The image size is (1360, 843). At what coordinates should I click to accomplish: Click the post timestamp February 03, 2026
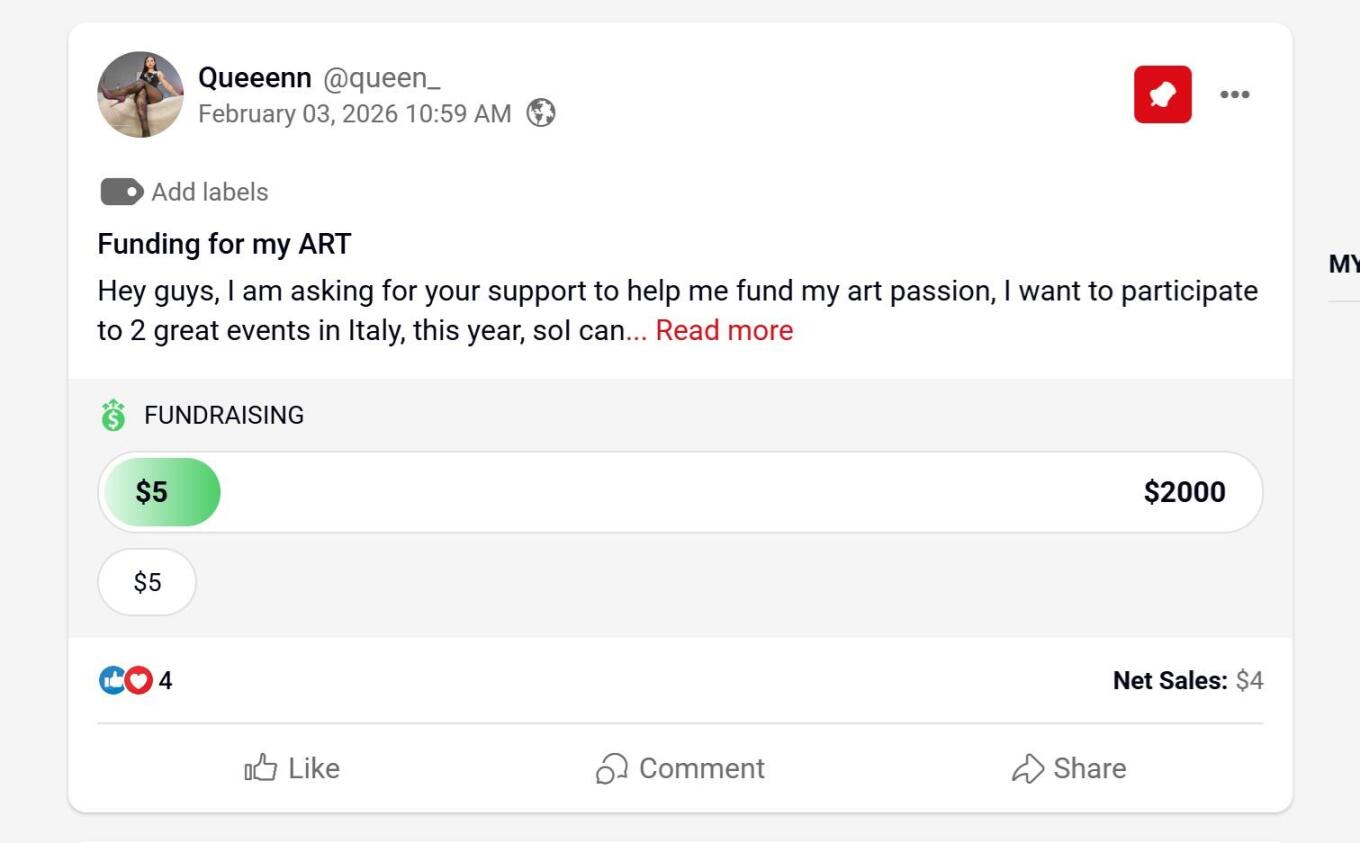(x=354, y=114)
